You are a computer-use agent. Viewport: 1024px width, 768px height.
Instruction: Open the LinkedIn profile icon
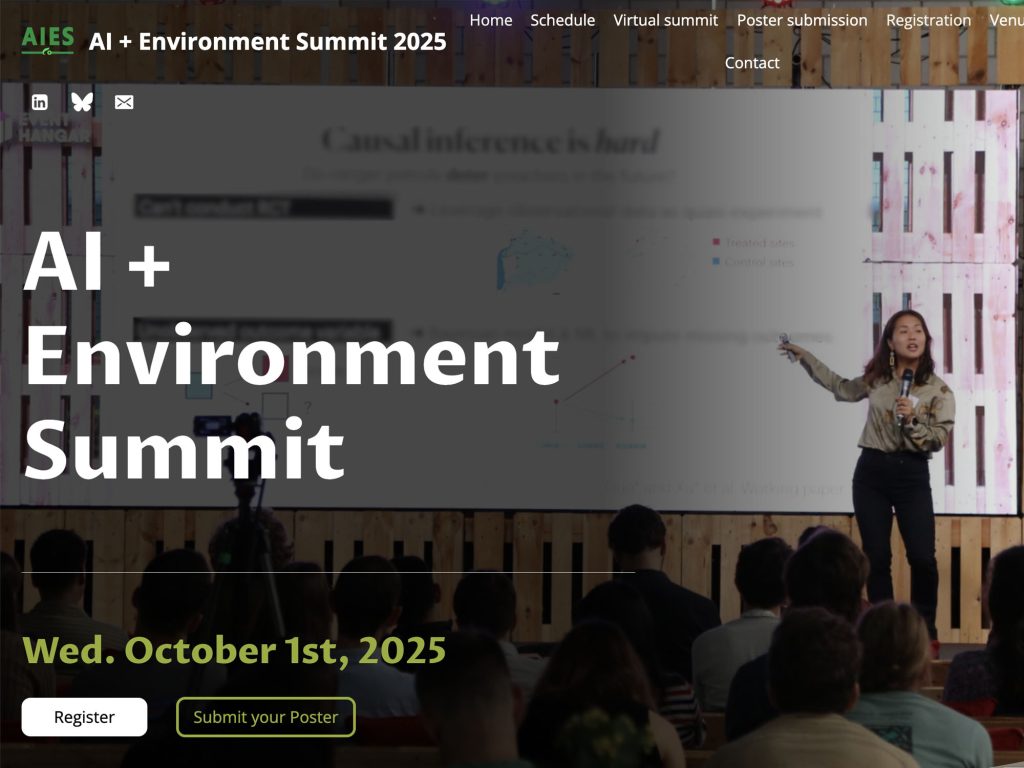[x=40, y=101]
